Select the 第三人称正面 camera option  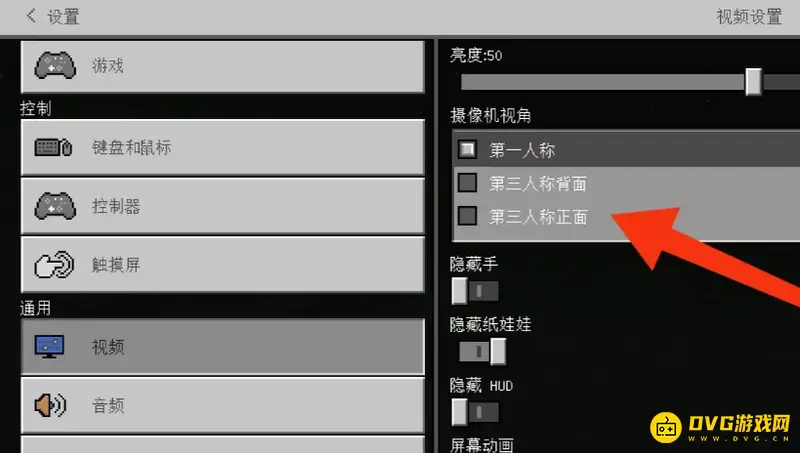click(626, 217)
